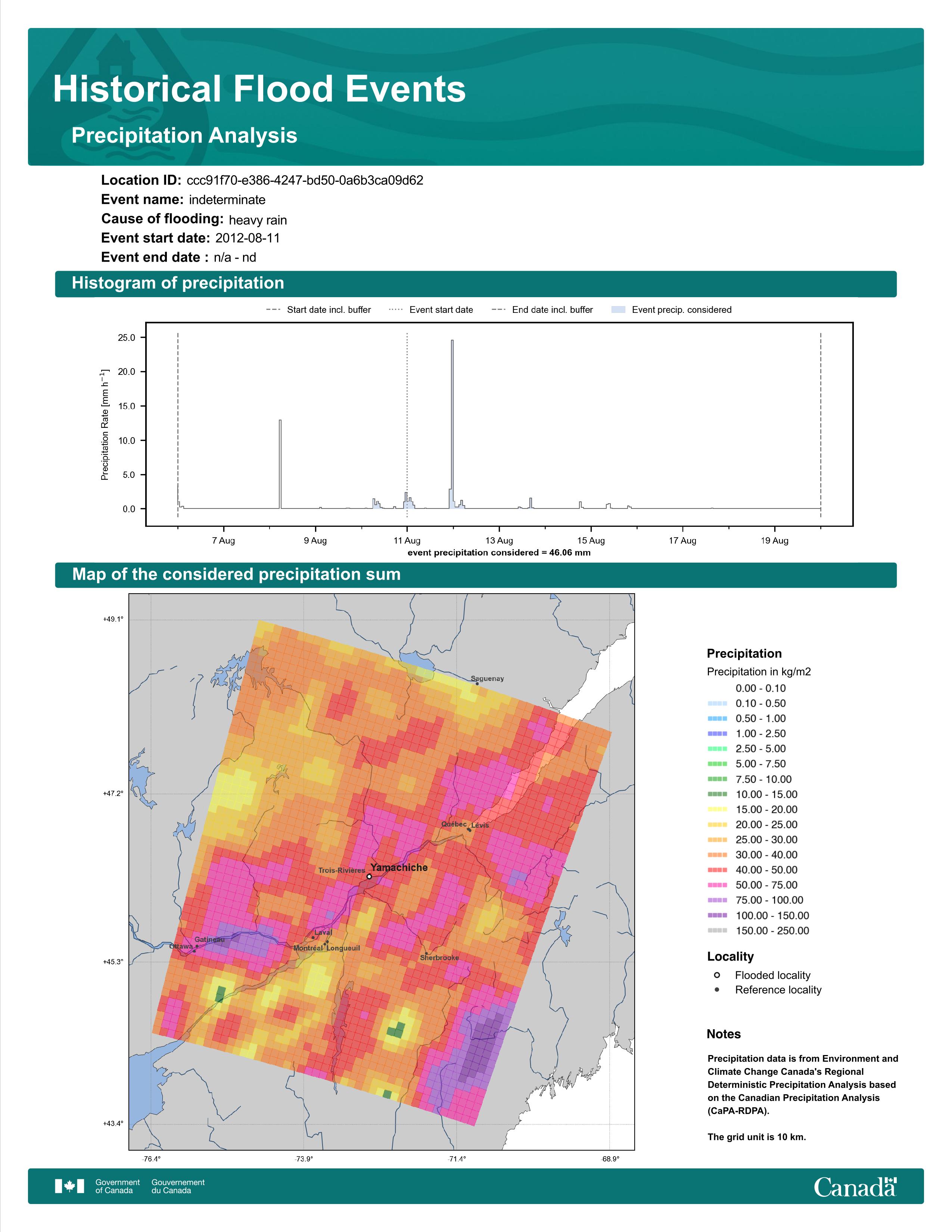Click the 100.00 - 150.00 legend swatch
Viewport: 952px width, 1232px height.
coord(718,915)
